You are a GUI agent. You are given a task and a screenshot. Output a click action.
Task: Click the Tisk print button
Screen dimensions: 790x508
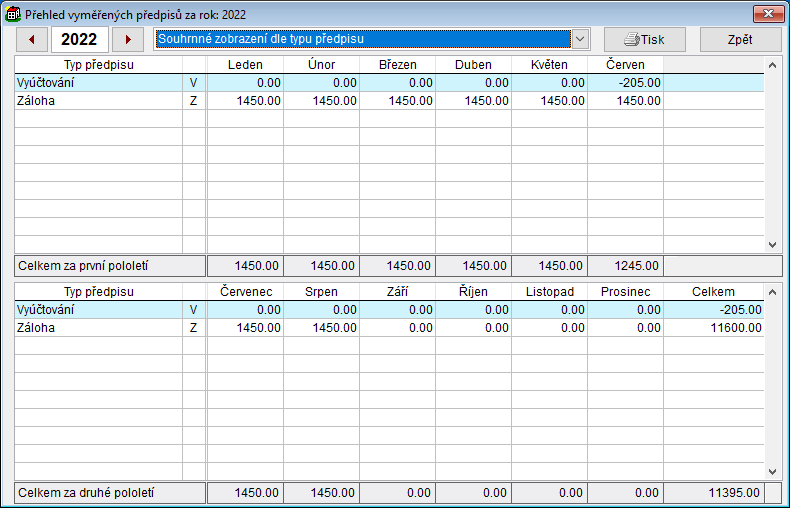click(644, 39)
